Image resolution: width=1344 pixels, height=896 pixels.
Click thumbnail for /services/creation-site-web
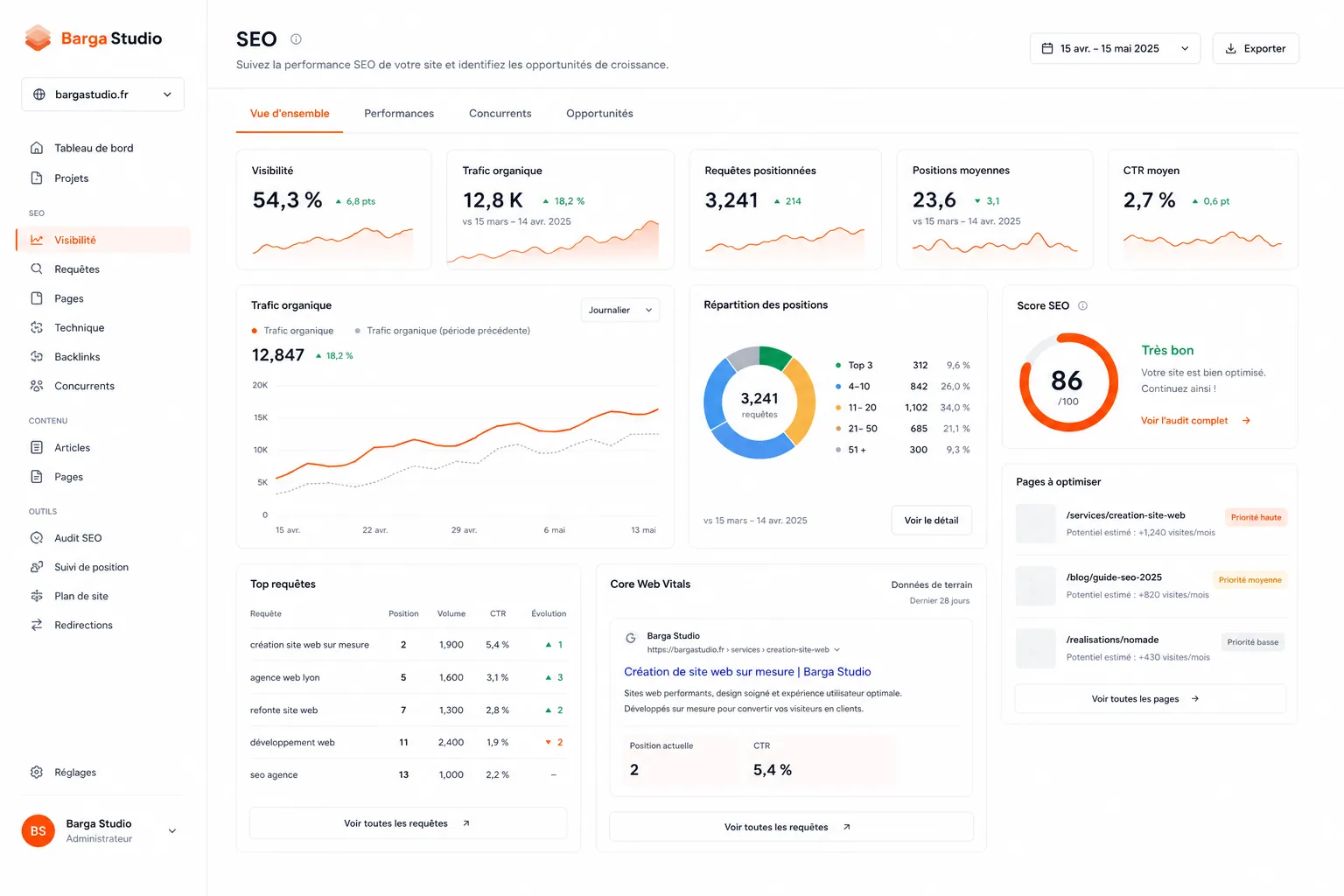(1035, 523)
